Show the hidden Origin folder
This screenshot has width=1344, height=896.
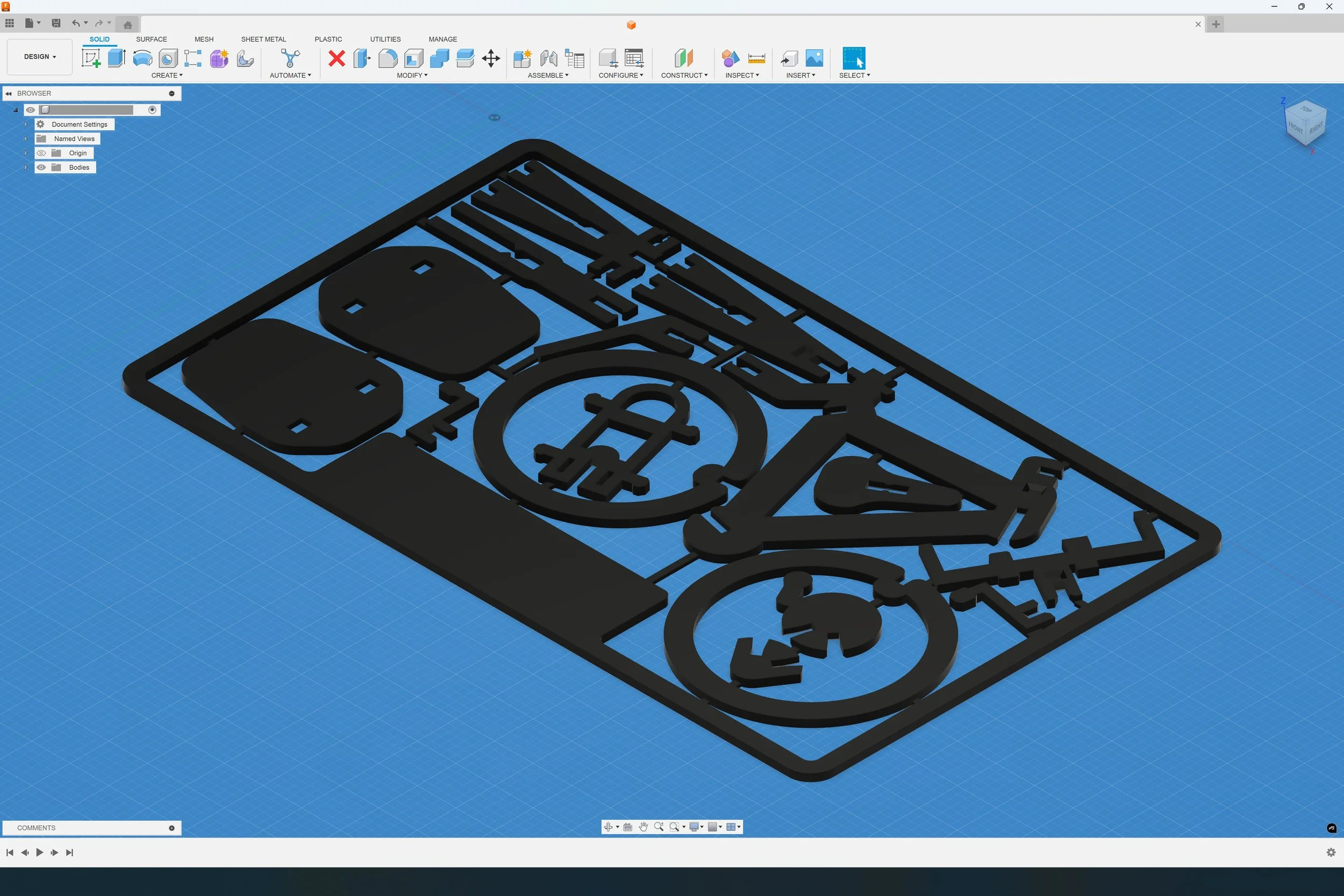42,153
